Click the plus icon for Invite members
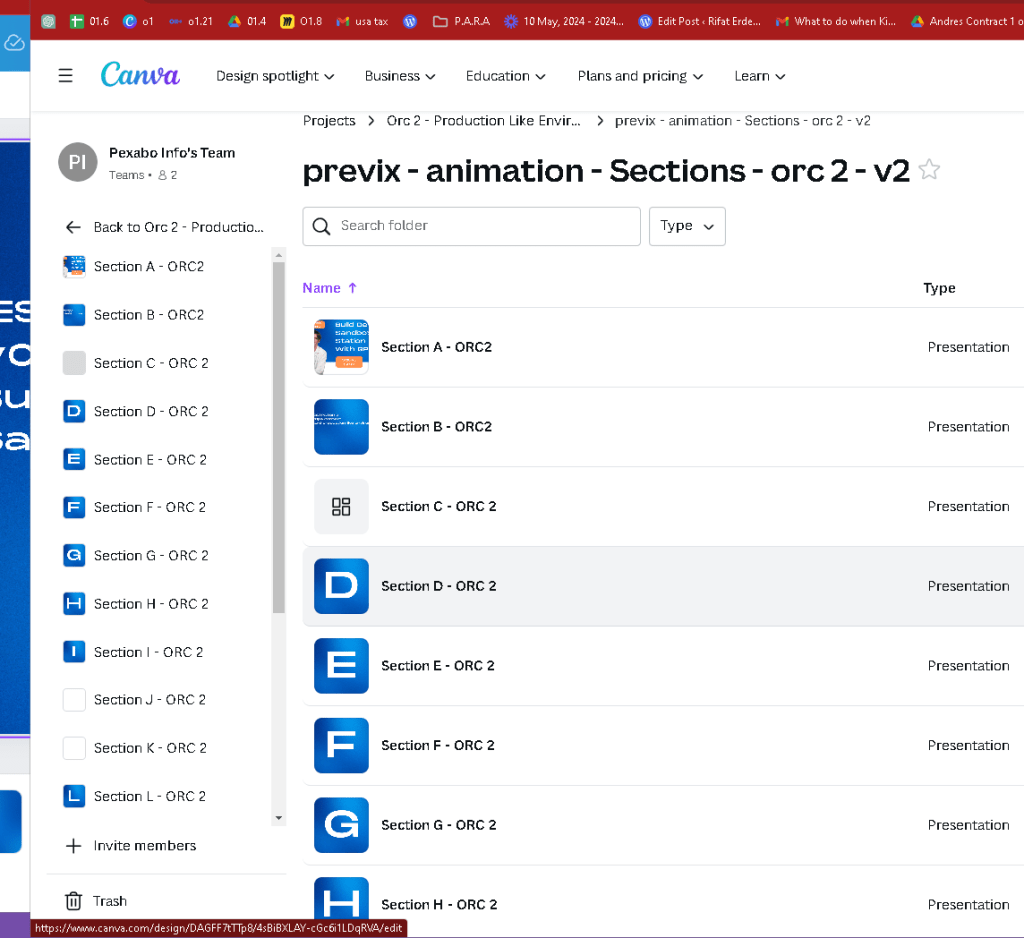The height and width of the screenshot is (938, 1024). [73, 846]
